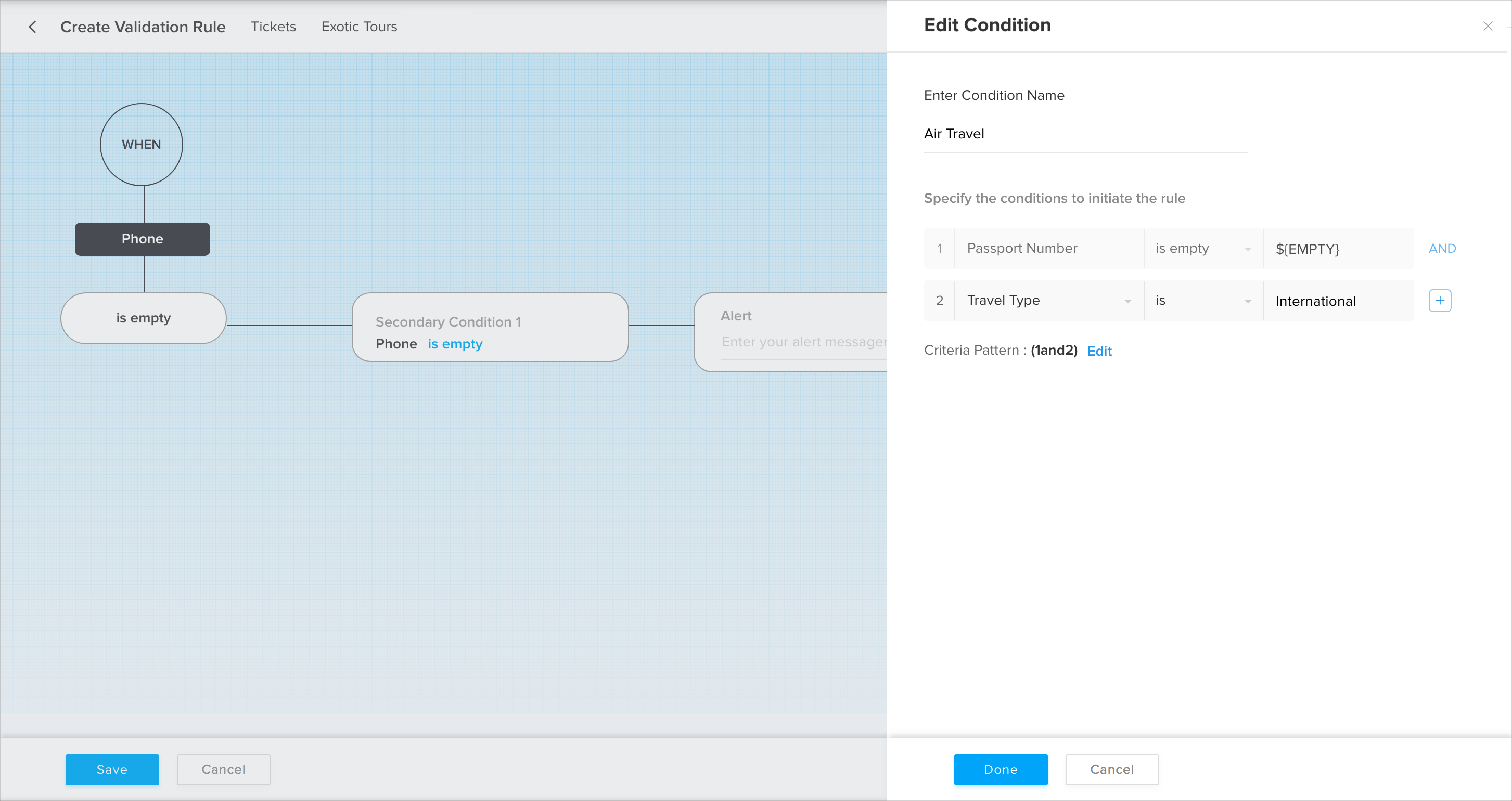Screen dimensions: 1512x801
Task: Click the alert message input field
Action: [x=803, y=342]
